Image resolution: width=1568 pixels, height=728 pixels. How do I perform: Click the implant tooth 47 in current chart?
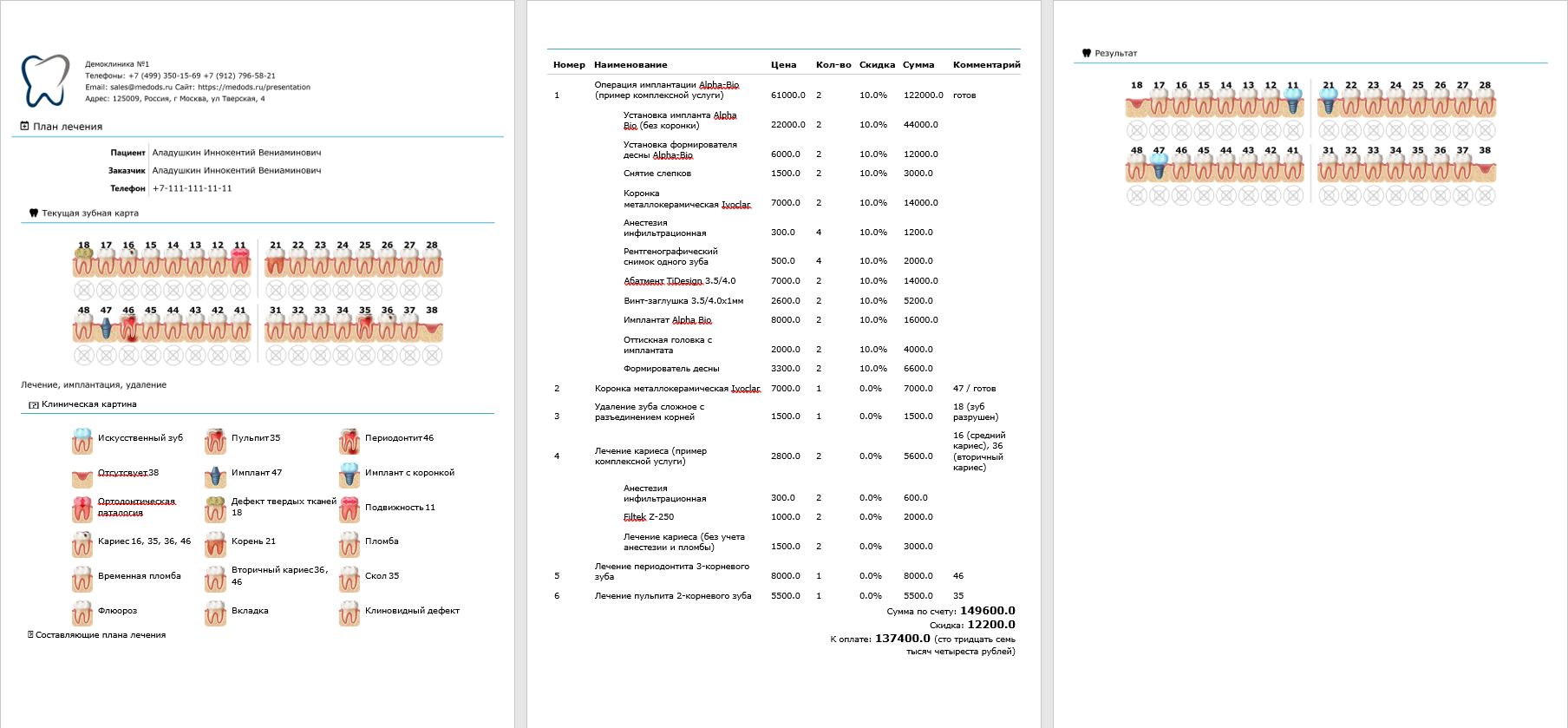tap(106, 327)
